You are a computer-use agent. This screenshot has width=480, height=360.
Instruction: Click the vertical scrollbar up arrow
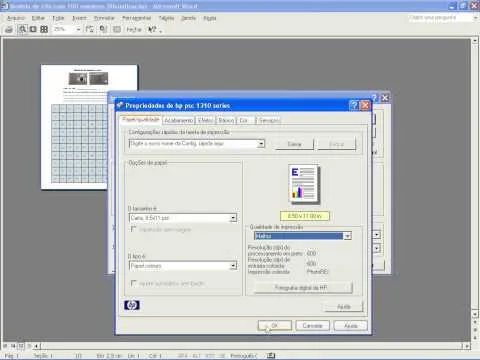(475, 41)
